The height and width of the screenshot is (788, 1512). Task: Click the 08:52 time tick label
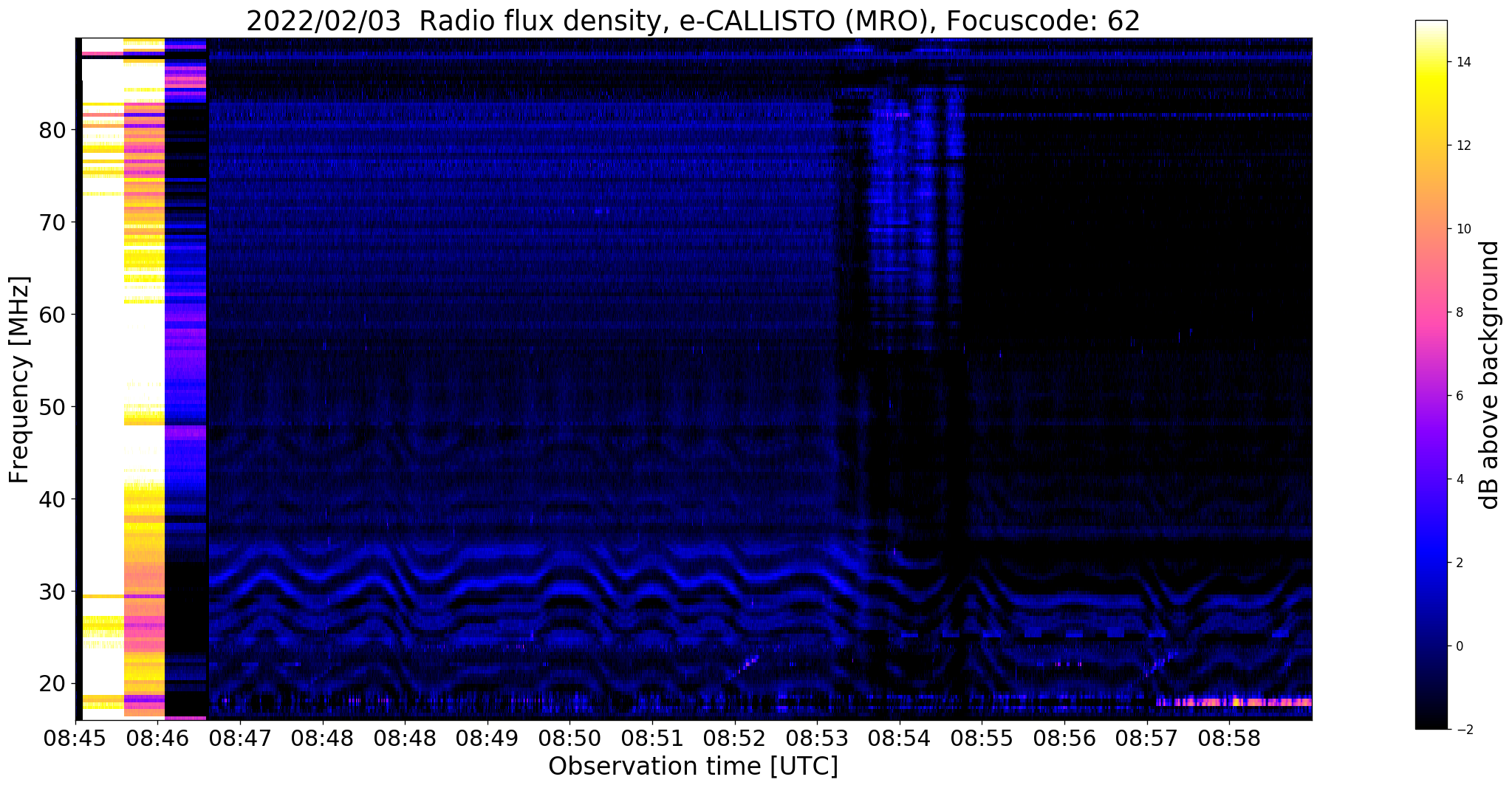[x=735, y=739]
